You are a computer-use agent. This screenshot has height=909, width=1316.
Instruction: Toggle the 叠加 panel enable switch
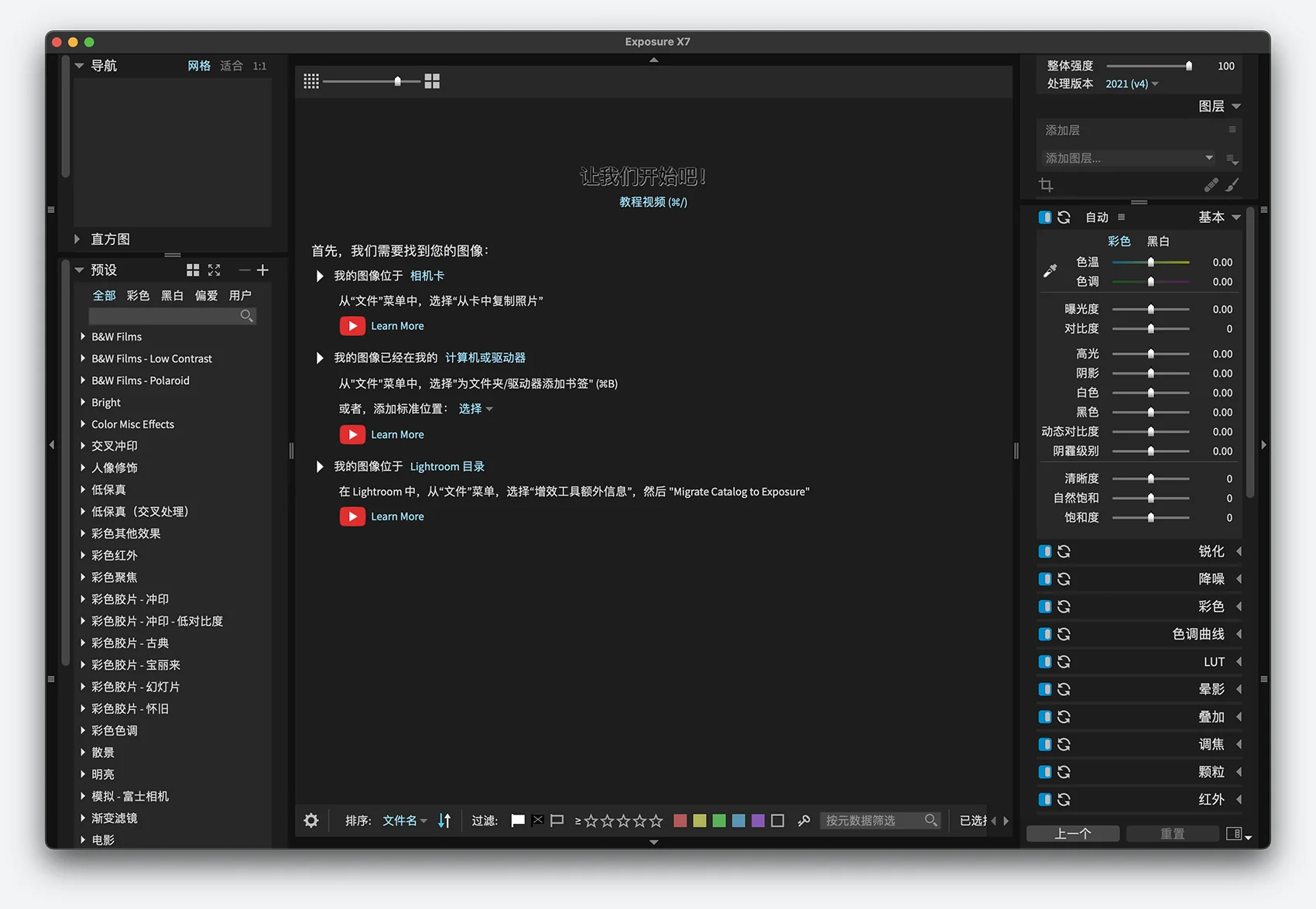pyautogui.click(x=1045, y=717)
